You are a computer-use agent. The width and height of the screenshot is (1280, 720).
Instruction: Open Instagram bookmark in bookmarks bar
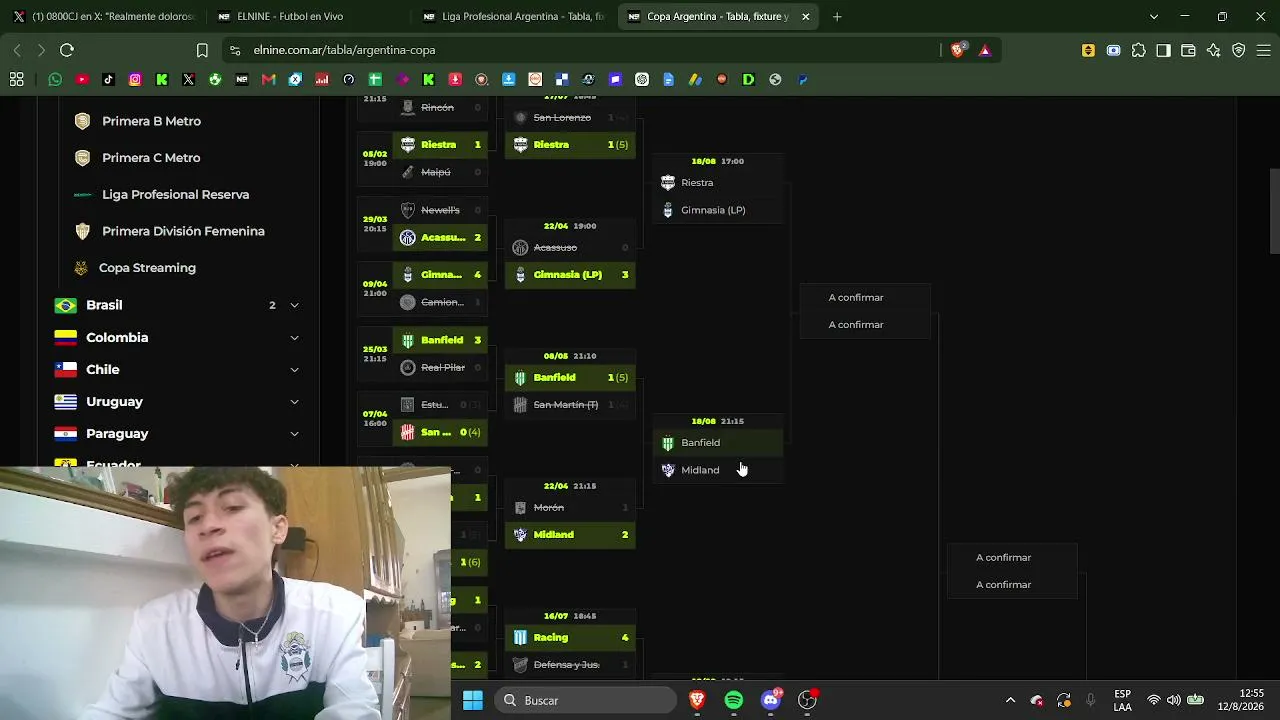point(135,80)
